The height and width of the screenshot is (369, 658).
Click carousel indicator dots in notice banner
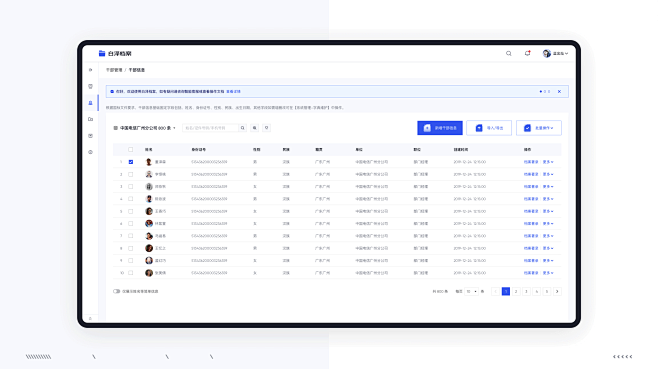pos(545,92)
